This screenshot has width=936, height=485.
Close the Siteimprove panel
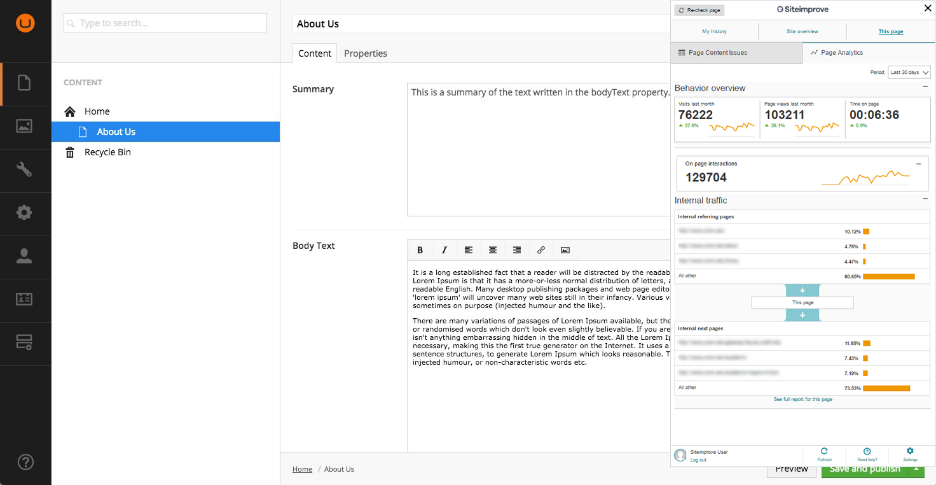(x=927, y=9)
